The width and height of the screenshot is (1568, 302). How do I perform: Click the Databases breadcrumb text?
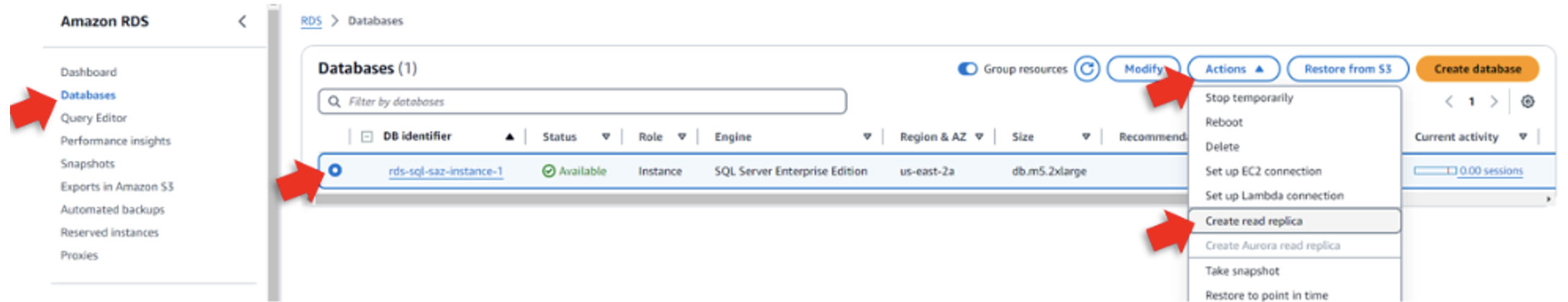coord(375,21)
